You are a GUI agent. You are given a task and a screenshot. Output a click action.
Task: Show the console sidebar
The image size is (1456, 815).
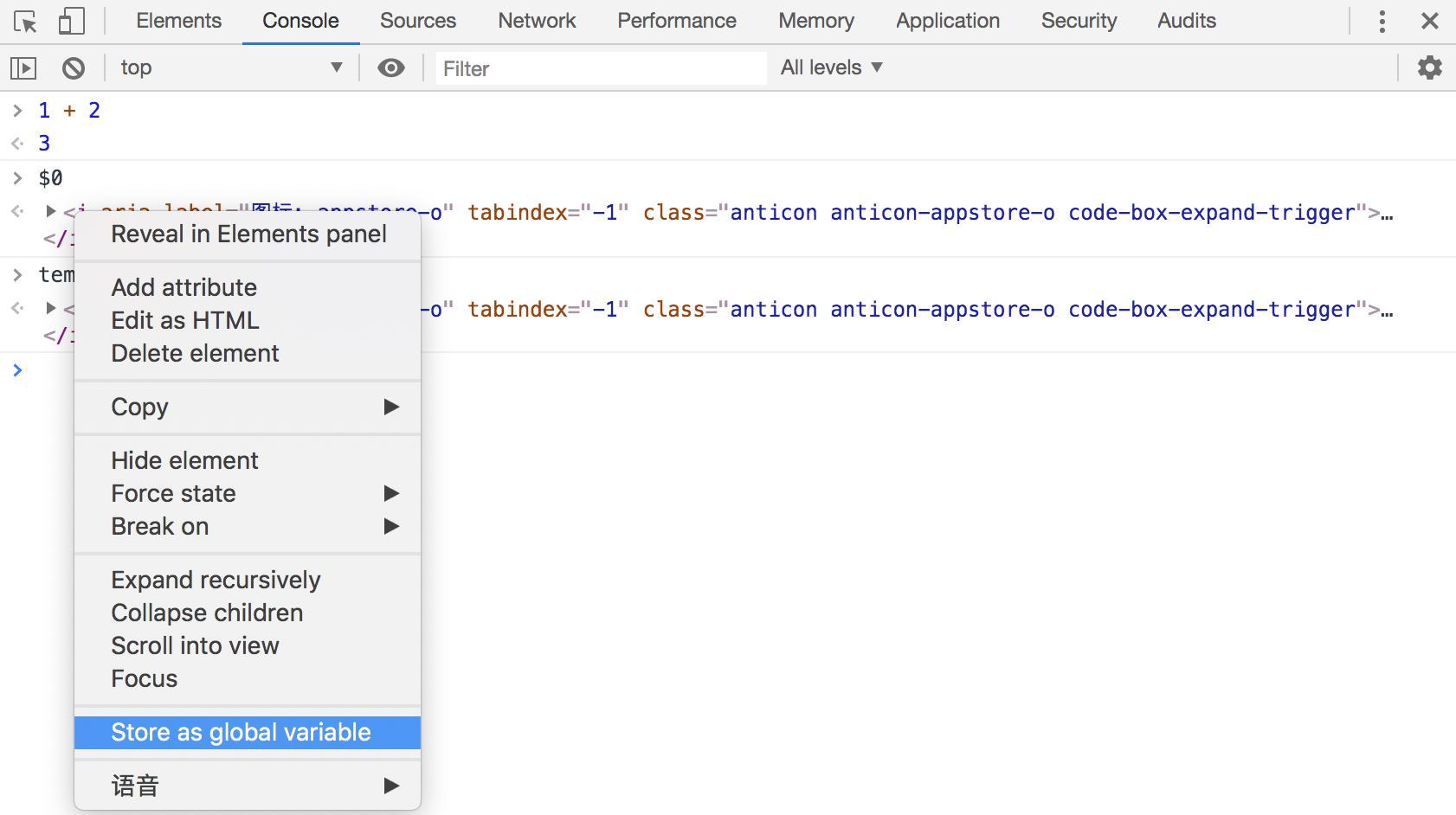point(23,67)
